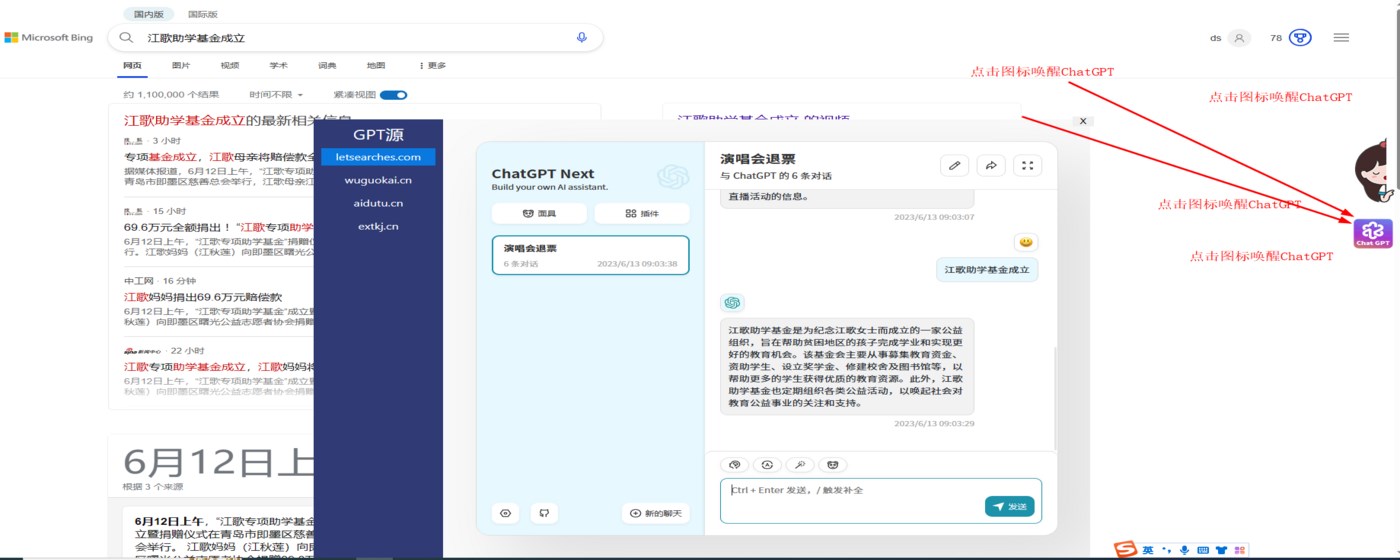This screenshot has height=560, width=1400.
Task: Click the chat message input box
Action: coord(880,500)
